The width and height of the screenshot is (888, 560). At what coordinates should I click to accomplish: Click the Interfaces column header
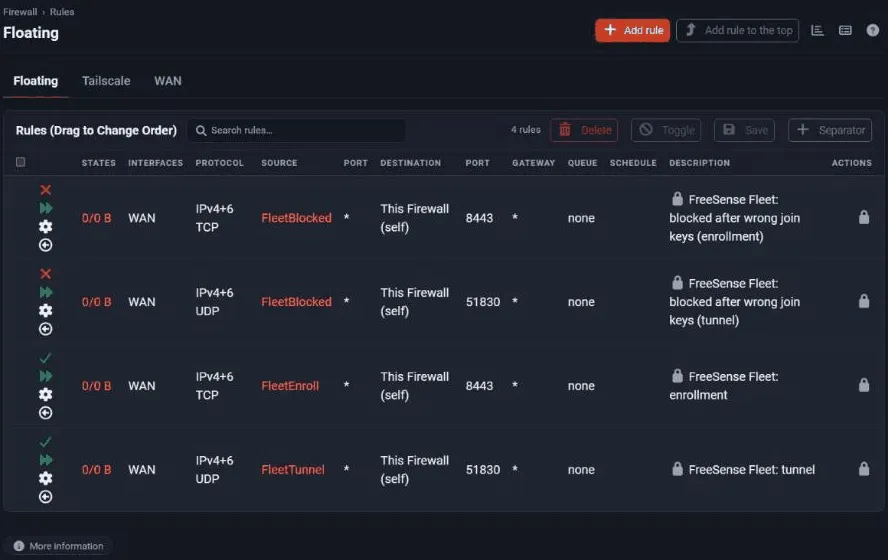[155, 163]
